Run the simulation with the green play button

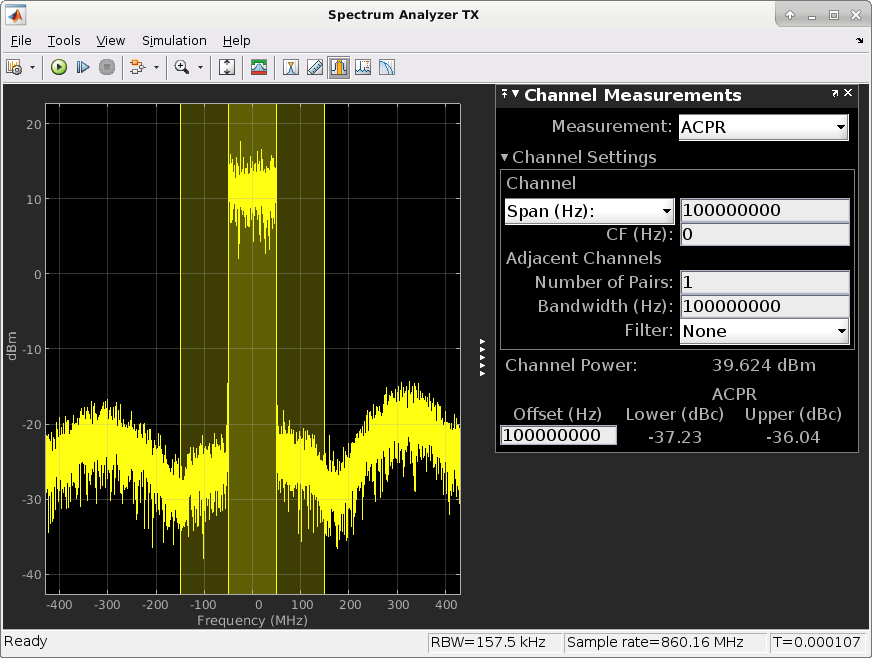click(58, 67)
